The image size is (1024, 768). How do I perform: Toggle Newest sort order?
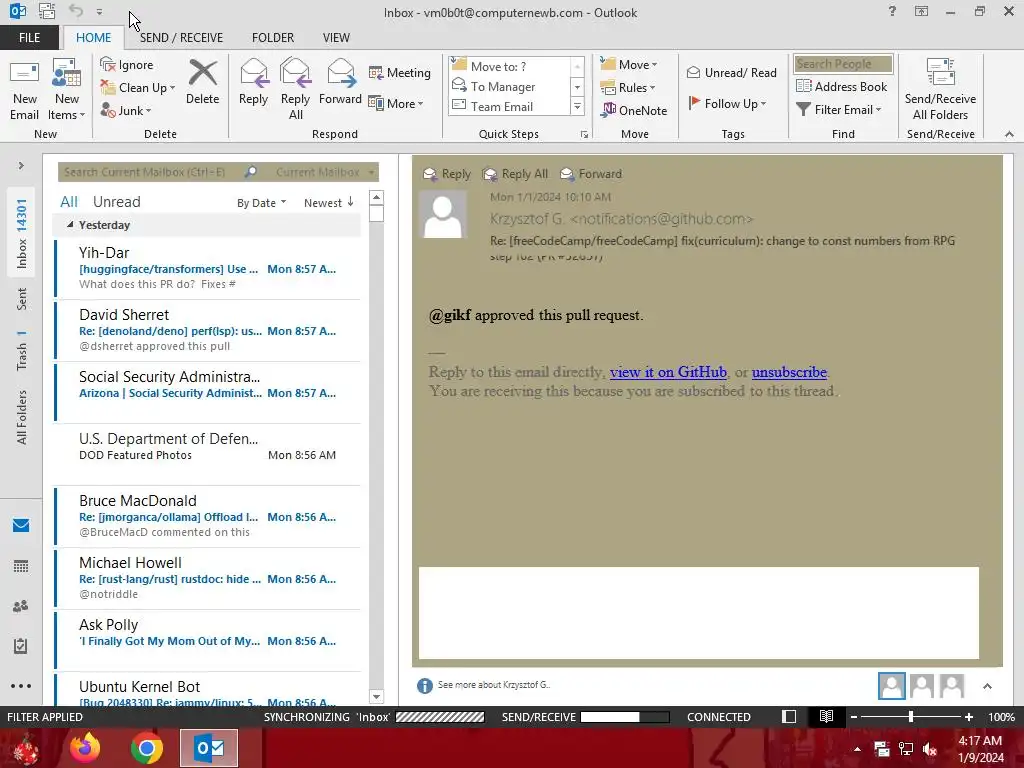tap(328, 203)
